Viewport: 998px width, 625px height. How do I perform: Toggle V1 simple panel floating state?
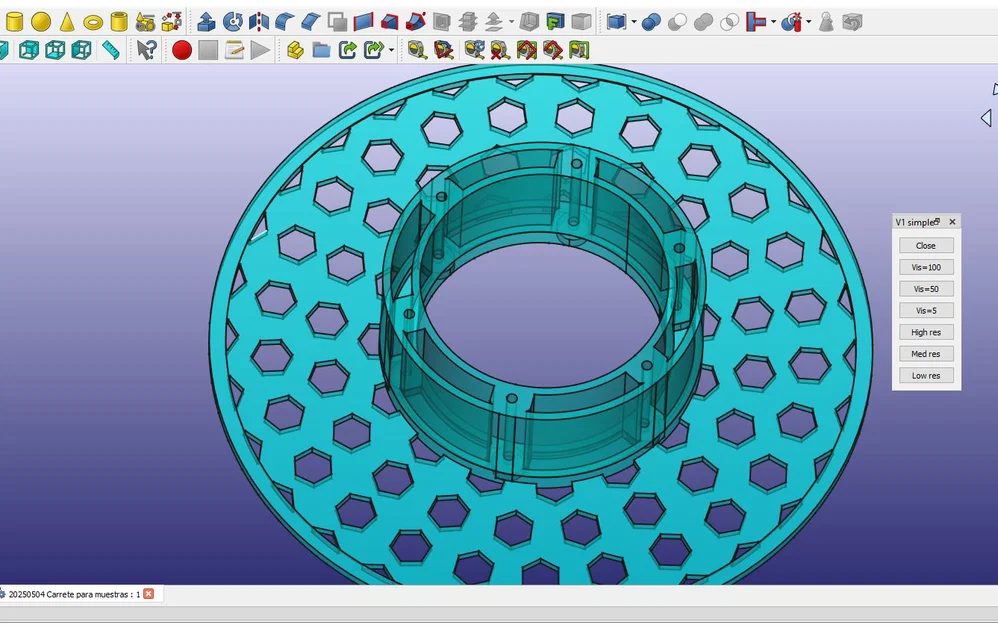point(937,221)
